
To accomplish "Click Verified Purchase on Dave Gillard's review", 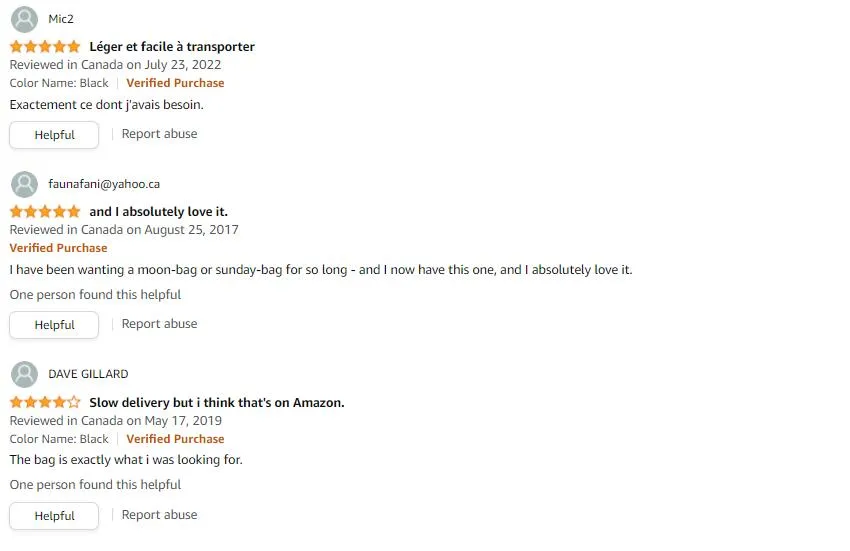I will point(175,439).
